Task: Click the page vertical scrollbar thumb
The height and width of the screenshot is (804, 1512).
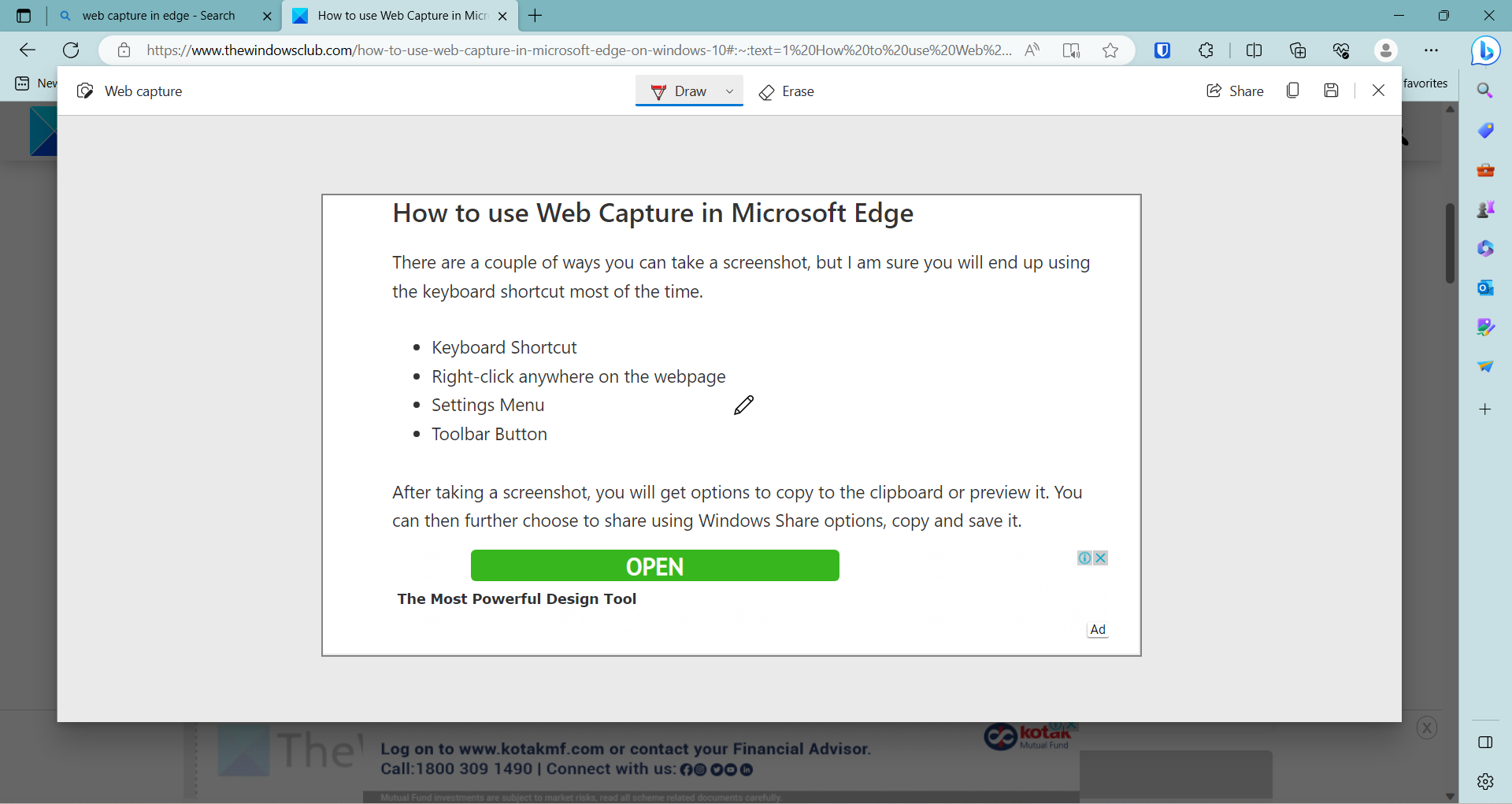Action: (x=1450, y=243)
